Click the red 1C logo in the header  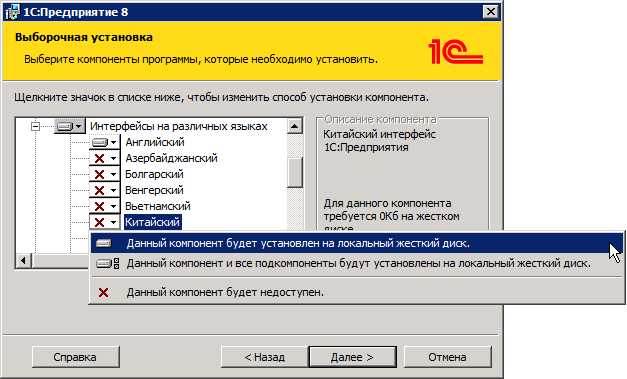pos(455,51)
